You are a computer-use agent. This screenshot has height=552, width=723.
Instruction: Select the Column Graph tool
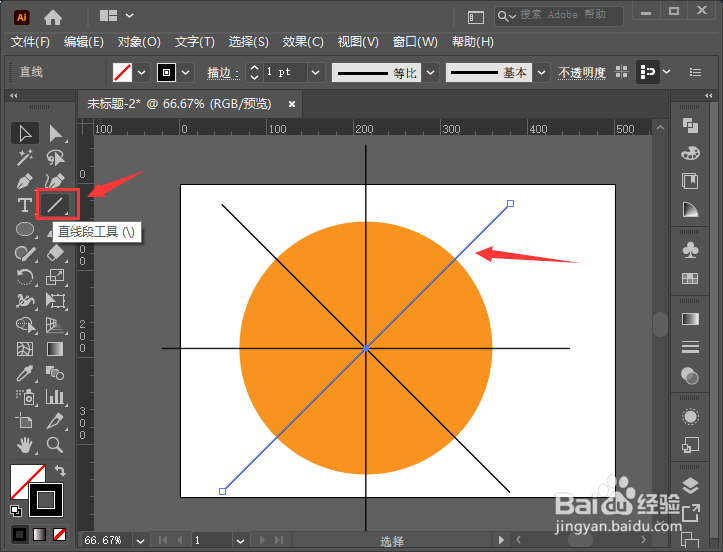(x=55, y=397)
